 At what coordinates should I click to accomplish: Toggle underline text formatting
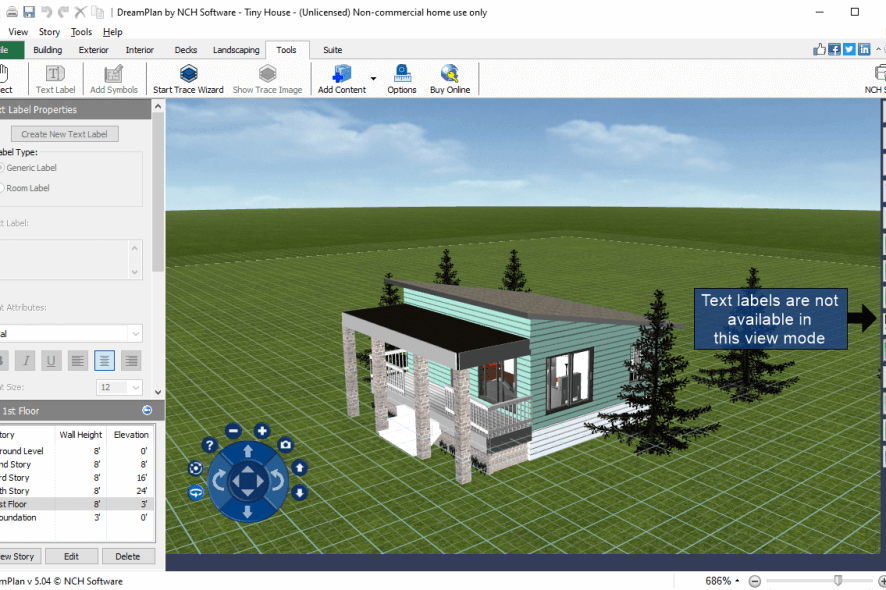click(x=51, y=361)
